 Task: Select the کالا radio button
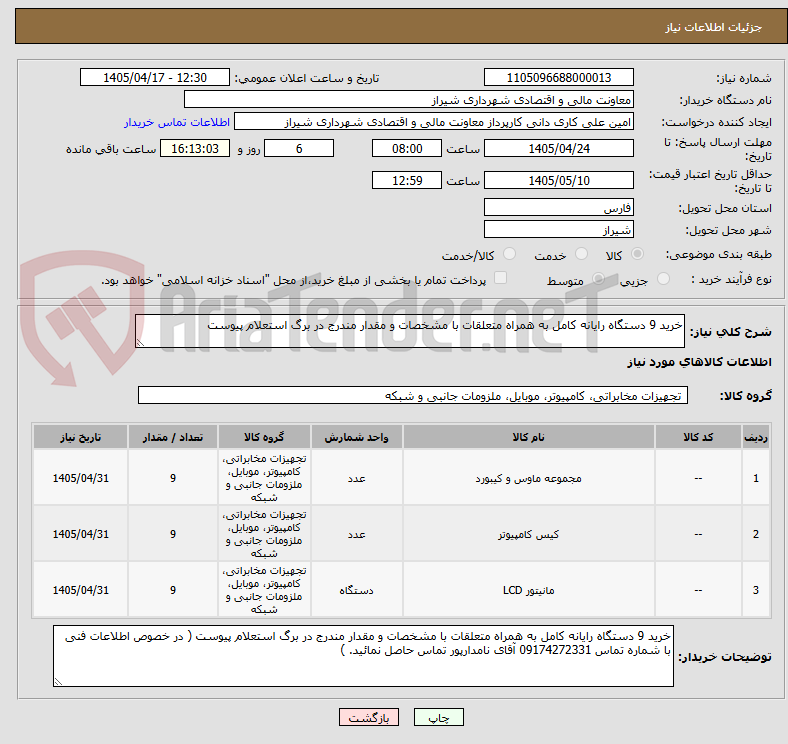(x=637, y=254)
